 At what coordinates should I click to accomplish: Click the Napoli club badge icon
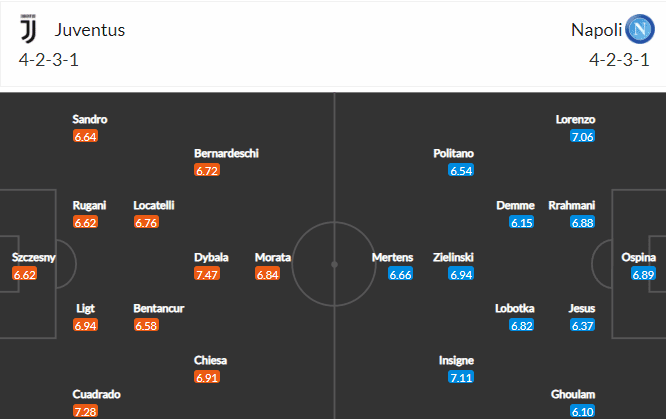[x=640, y=29]
